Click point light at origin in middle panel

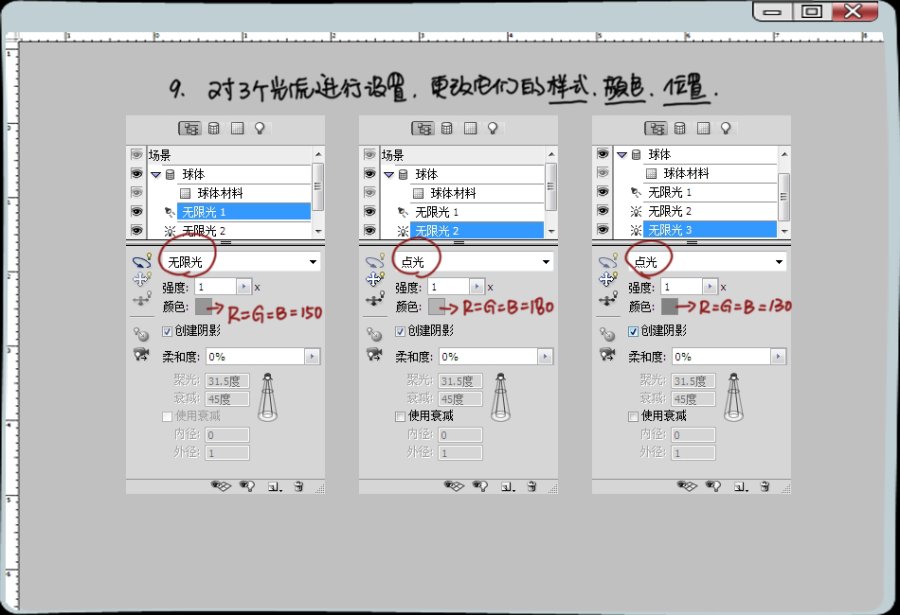coord(374,333)
